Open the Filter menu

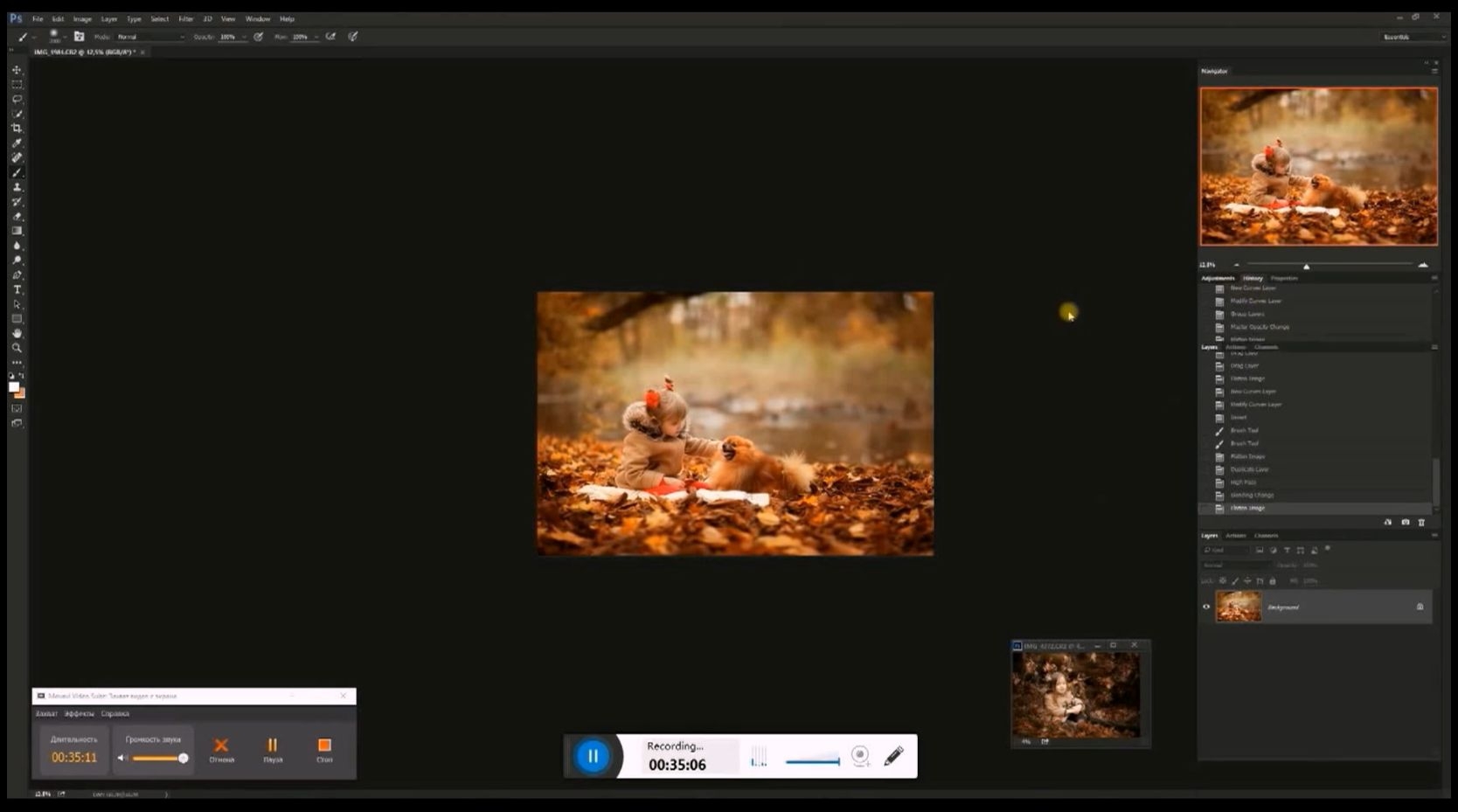point(185,18)
